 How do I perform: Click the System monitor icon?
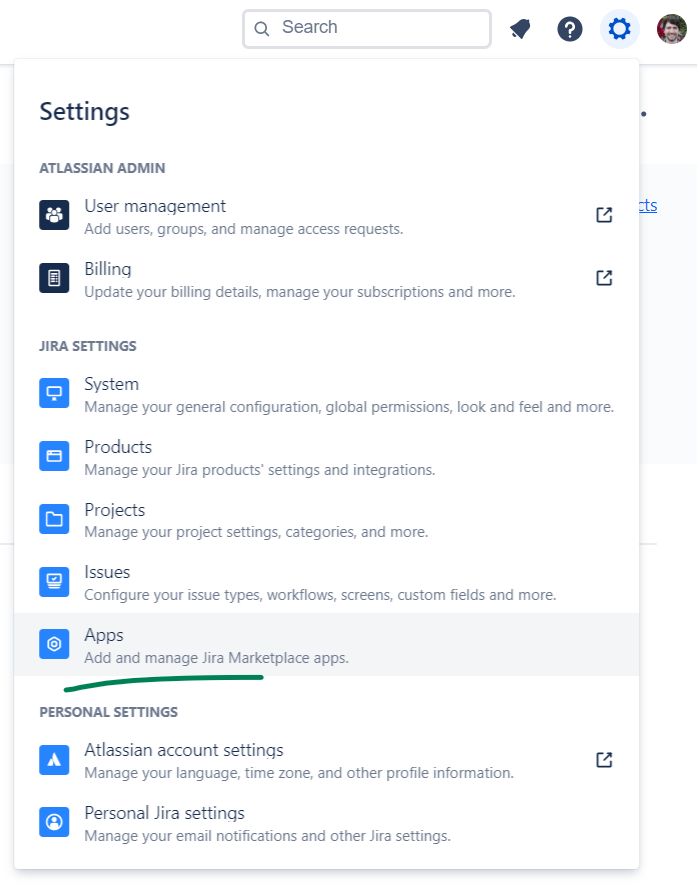point(54,393)
